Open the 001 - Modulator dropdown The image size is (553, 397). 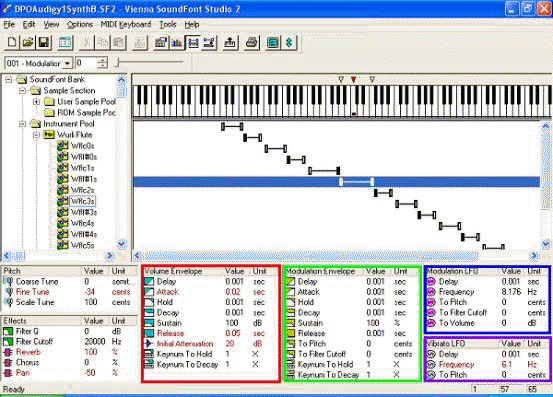[x=67, y=63]
